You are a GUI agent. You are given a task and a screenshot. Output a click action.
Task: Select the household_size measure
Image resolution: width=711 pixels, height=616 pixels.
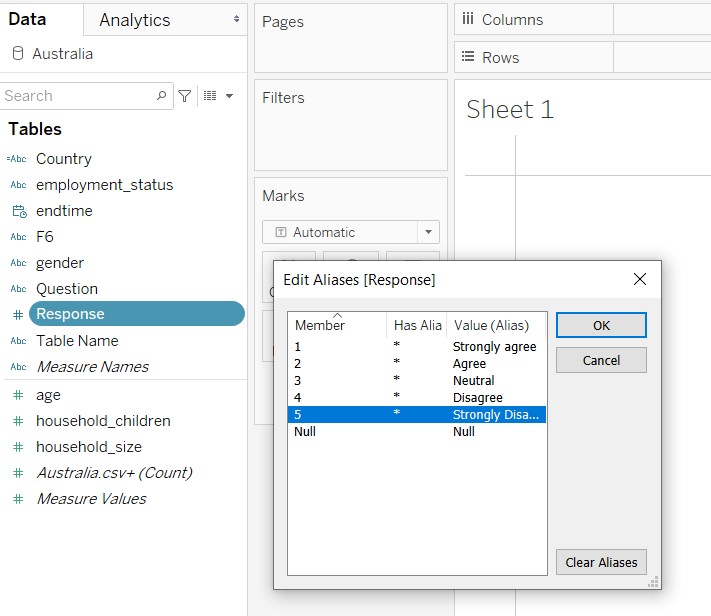[x=89, y=447]
